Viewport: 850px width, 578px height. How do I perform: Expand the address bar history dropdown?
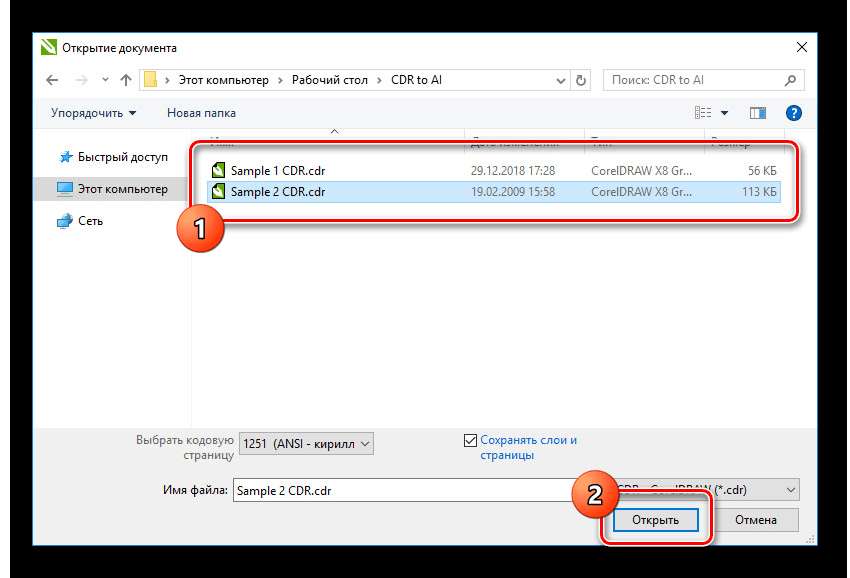pos(561,80)
